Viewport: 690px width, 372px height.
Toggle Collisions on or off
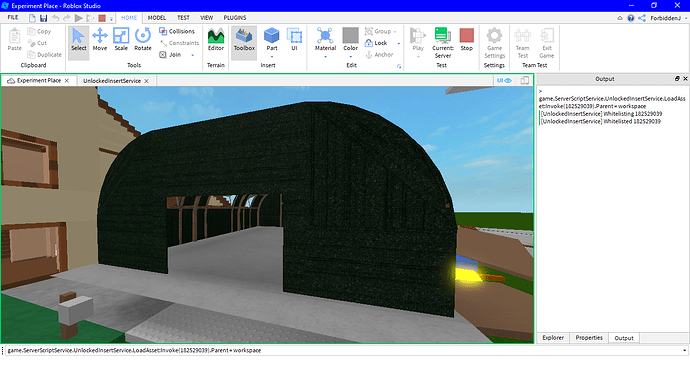(x=177, y=31)
